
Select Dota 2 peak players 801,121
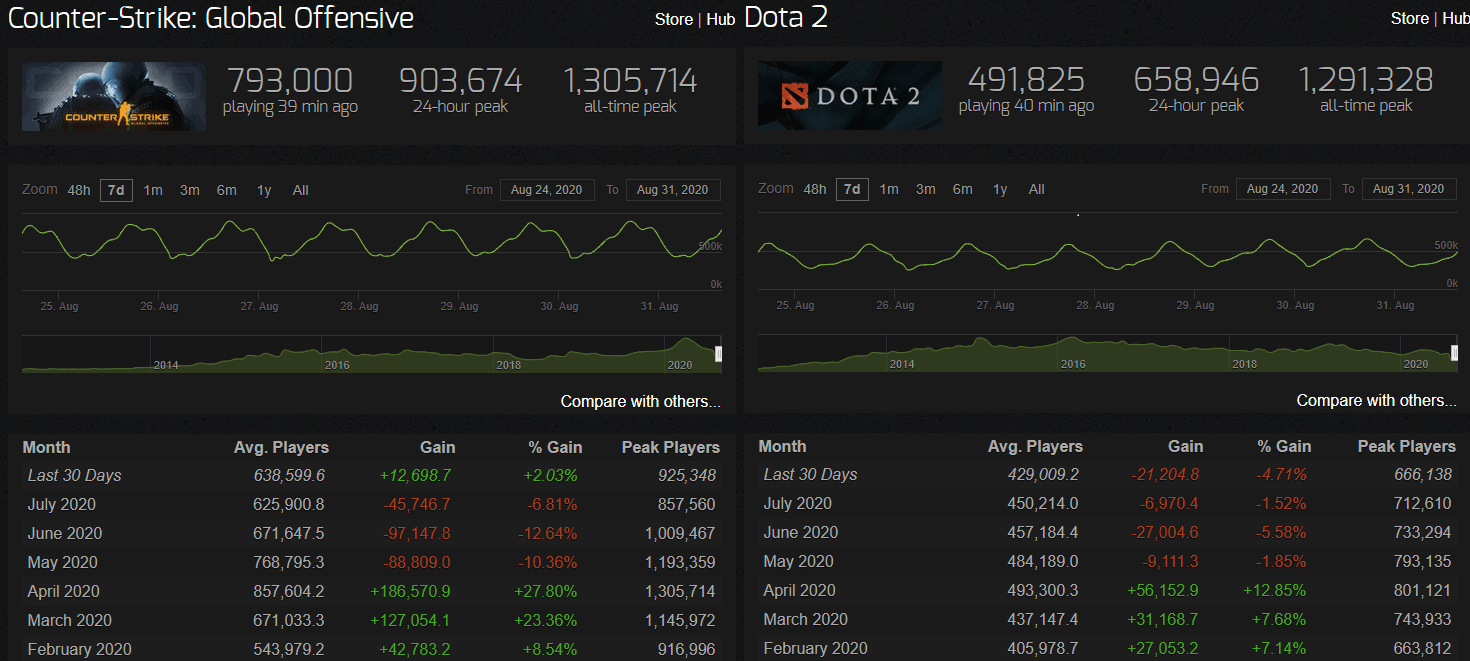1421,590
